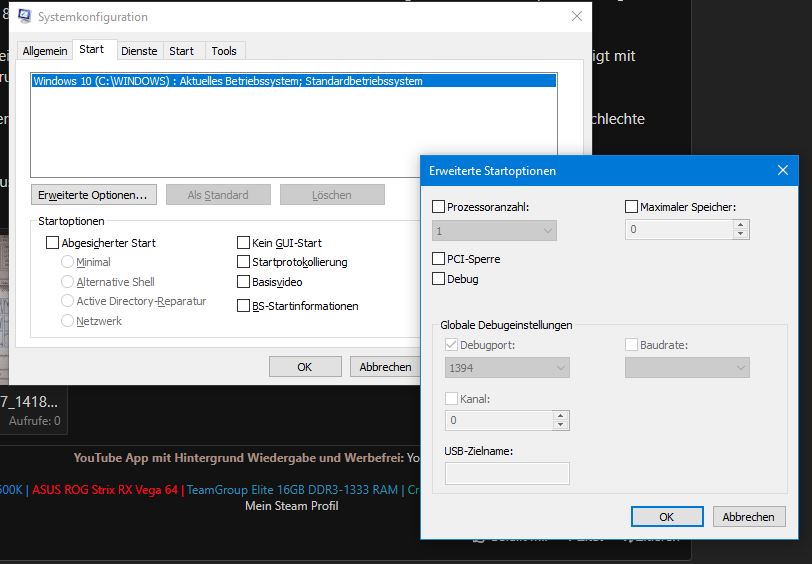Increase Kanal value with up arrow
812x564 pixels.
pyautogui.click(x=561, y=415)
